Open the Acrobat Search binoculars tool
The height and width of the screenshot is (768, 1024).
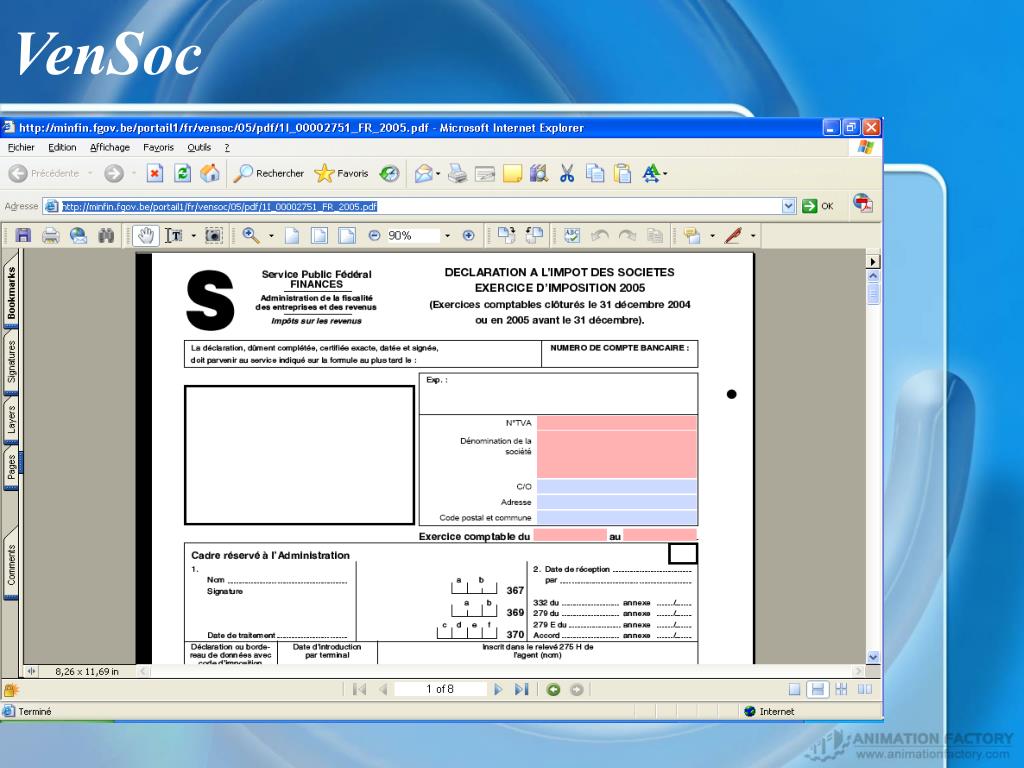pos(106,235)
